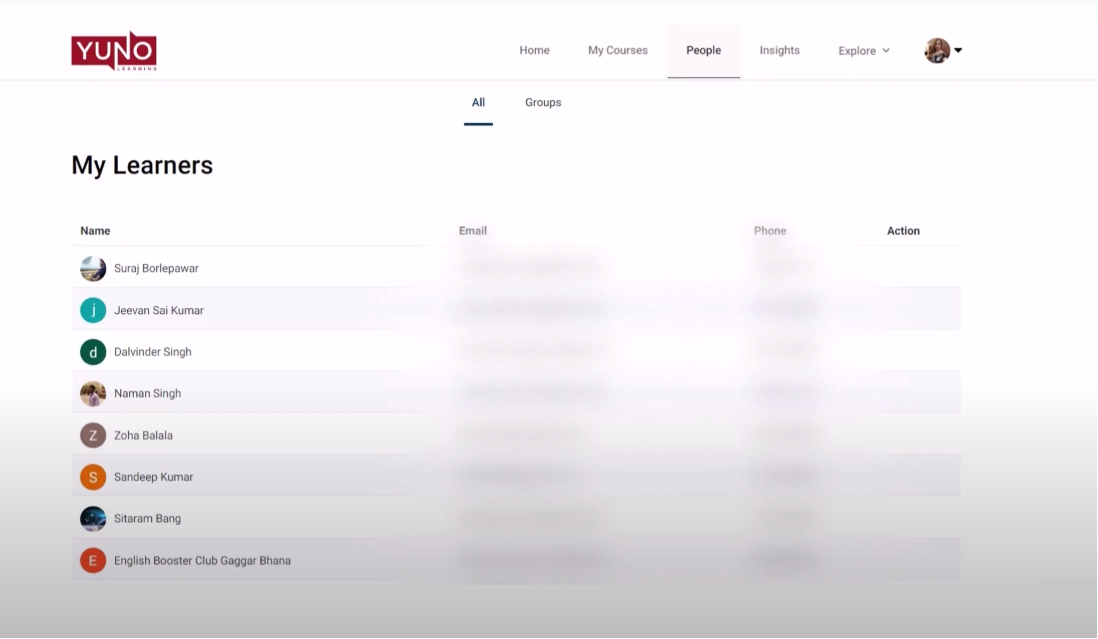The height and width of the screenshot is (639, 1098).
Task: Click the Yuno Learning logo
Action: (114, 51)
